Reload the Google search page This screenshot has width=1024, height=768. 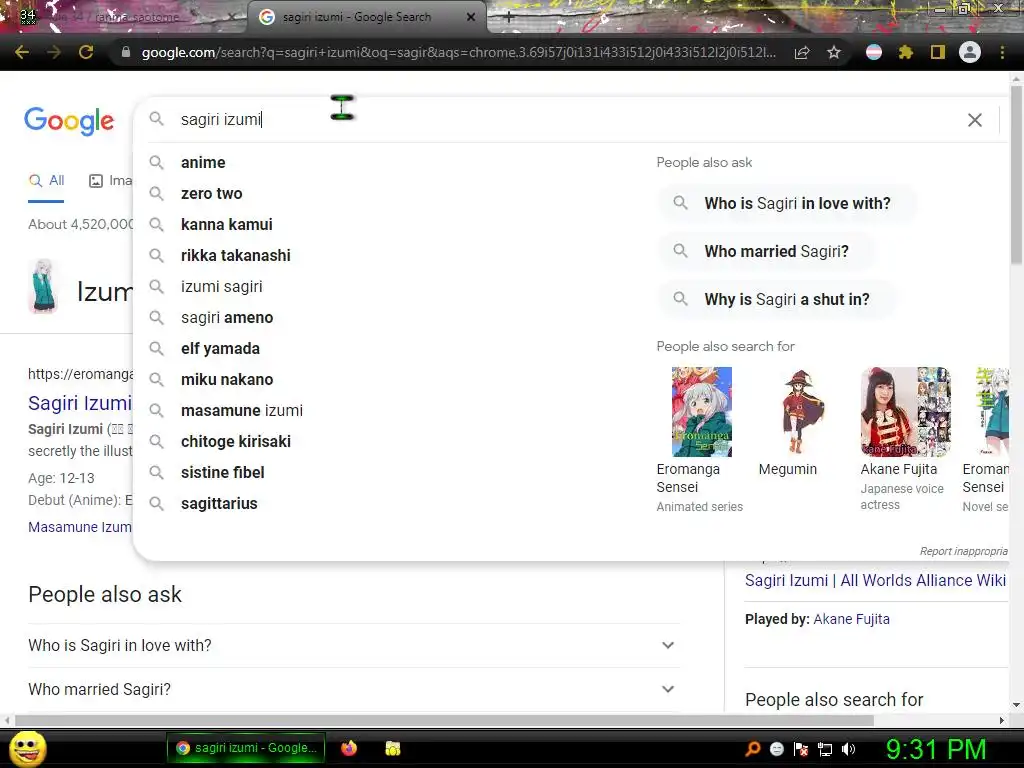coord(86,52)
